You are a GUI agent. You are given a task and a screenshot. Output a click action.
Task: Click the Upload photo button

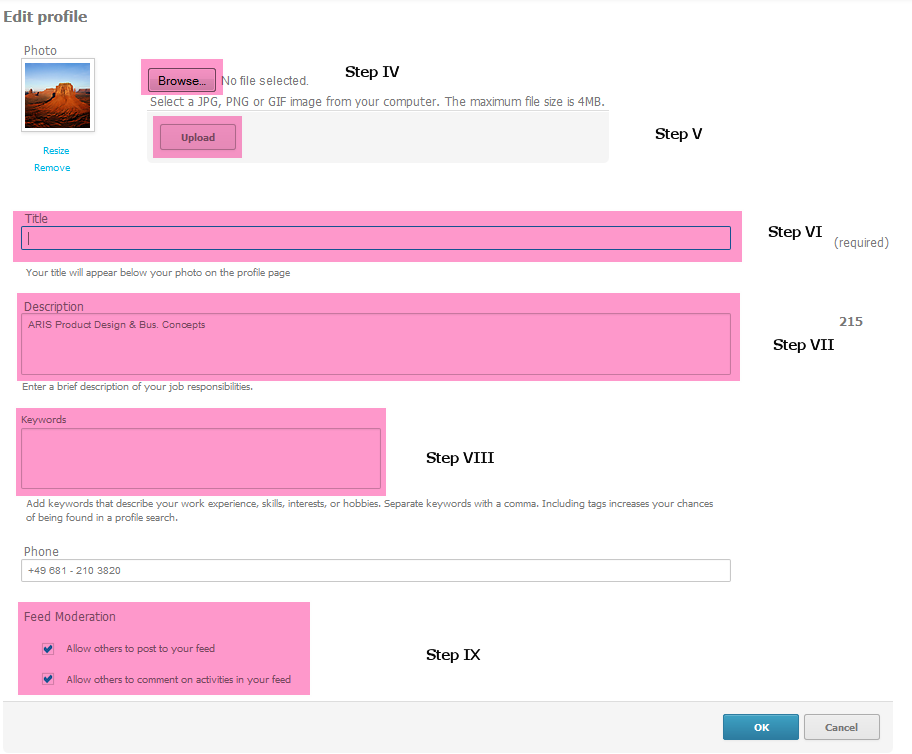pos(198,137)
